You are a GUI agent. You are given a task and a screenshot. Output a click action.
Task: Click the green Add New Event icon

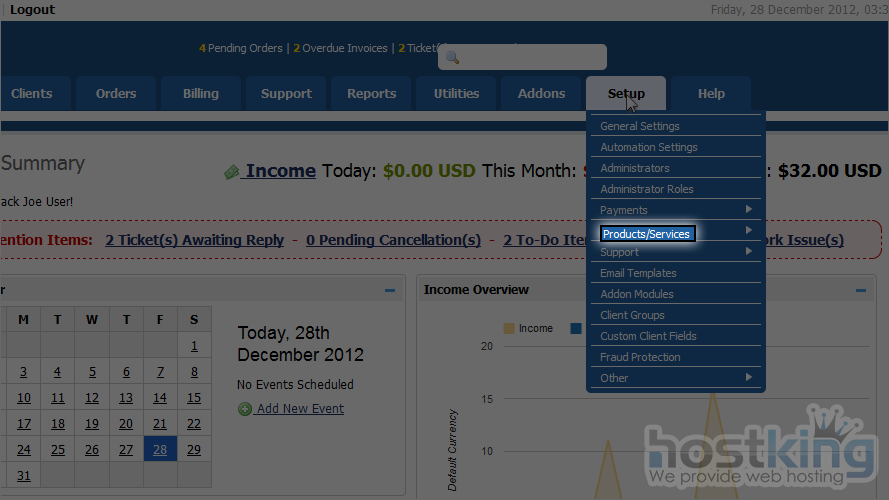point(245,409)
